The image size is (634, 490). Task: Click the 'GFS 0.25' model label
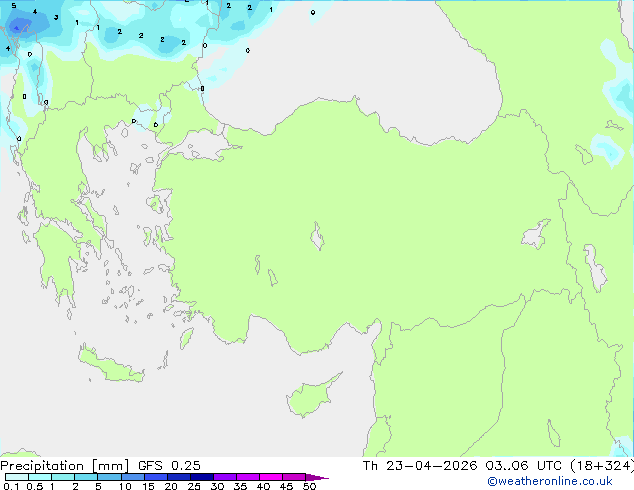pyautogui.click(x=169, y=466)
